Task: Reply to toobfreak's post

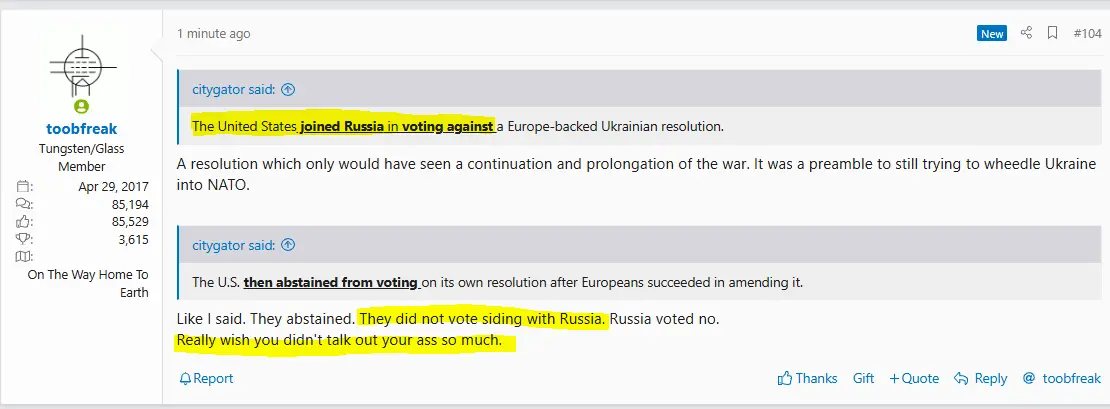Action: (981, 378)
